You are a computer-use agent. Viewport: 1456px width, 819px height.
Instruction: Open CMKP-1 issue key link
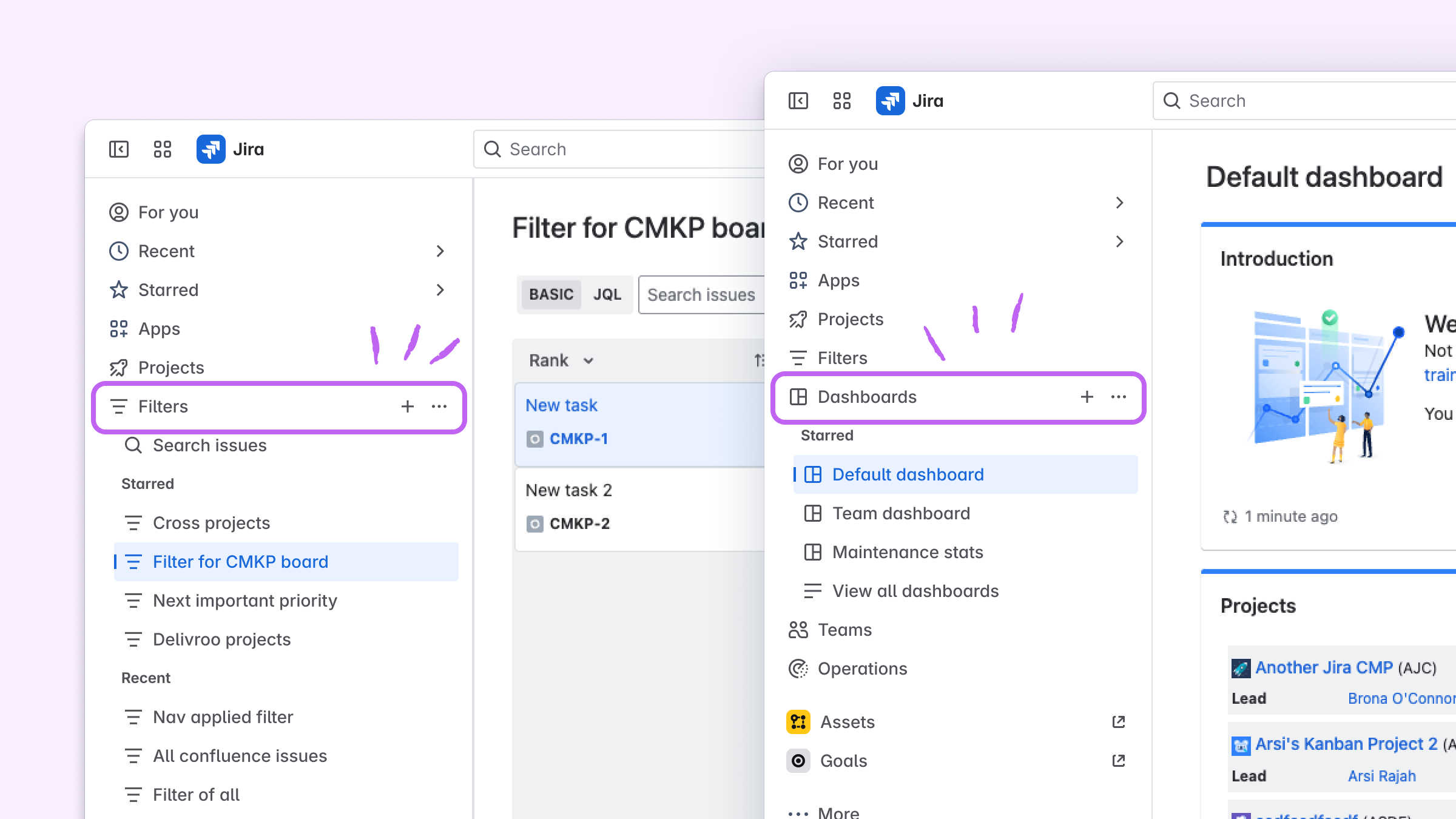579,439
